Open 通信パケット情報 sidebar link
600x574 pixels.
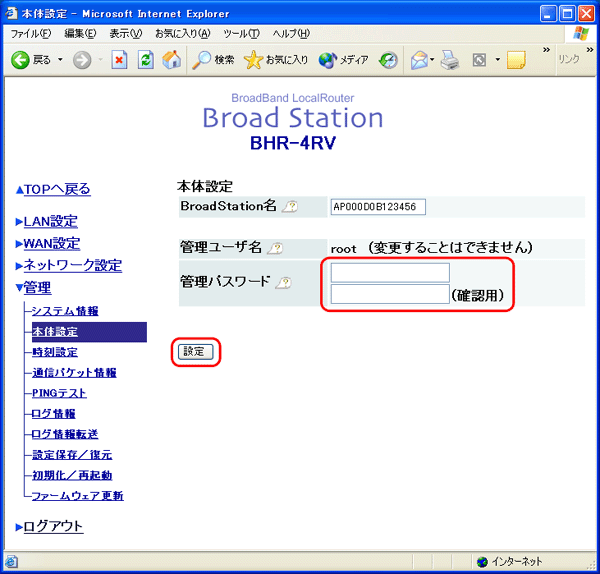coord(74,373)
